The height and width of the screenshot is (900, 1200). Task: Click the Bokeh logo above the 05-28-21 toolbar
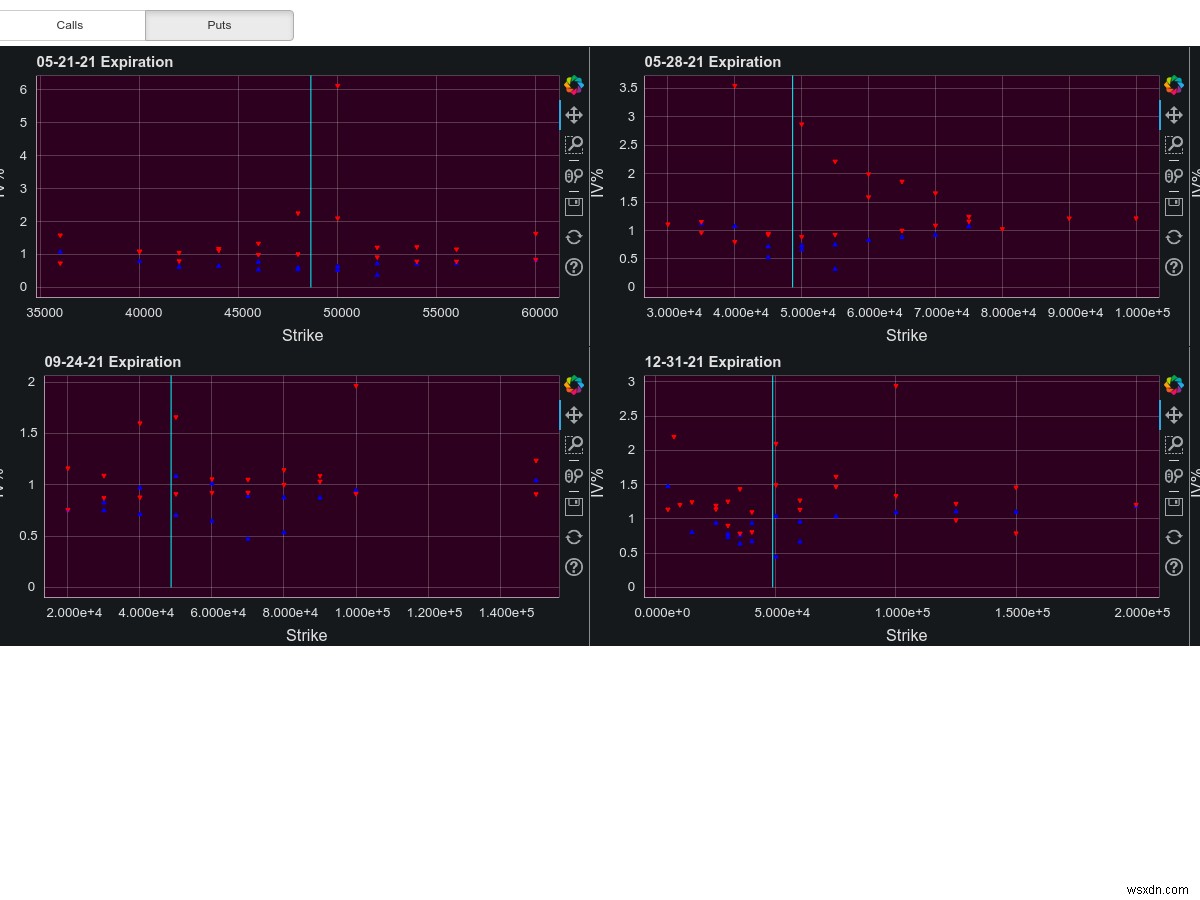(1174, 85)
